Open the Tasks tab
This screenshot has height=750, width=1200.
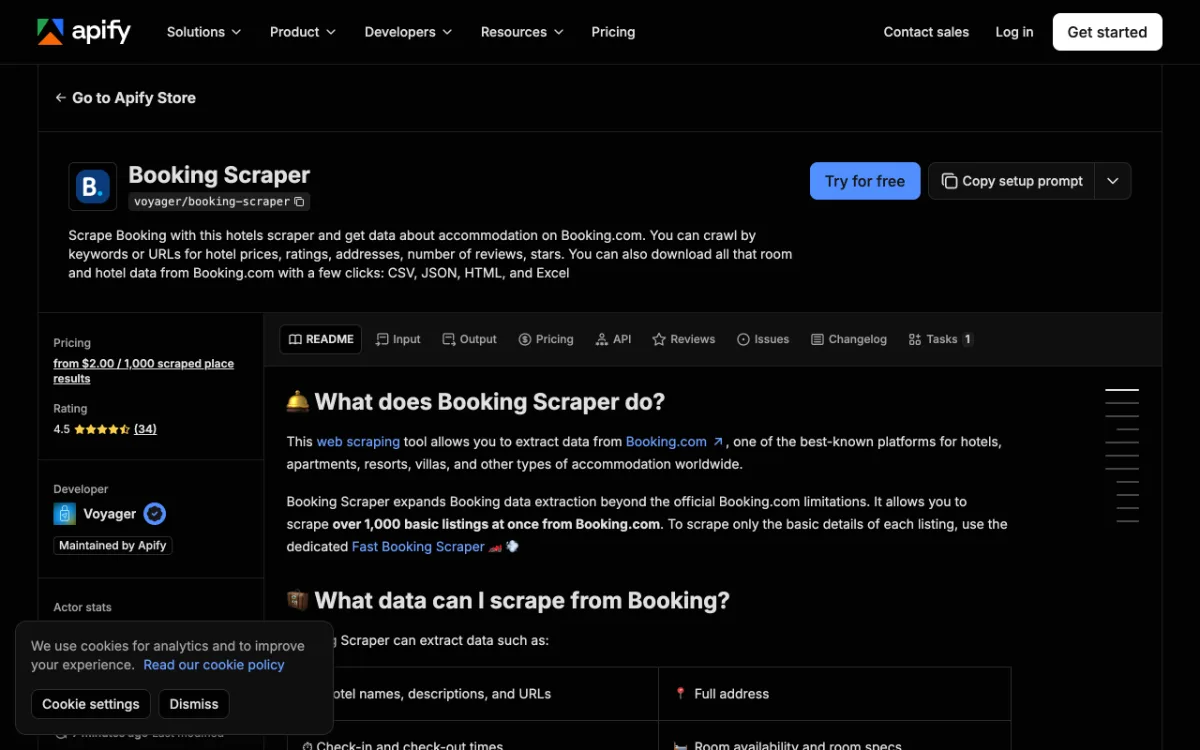click(x=940, y=339)
